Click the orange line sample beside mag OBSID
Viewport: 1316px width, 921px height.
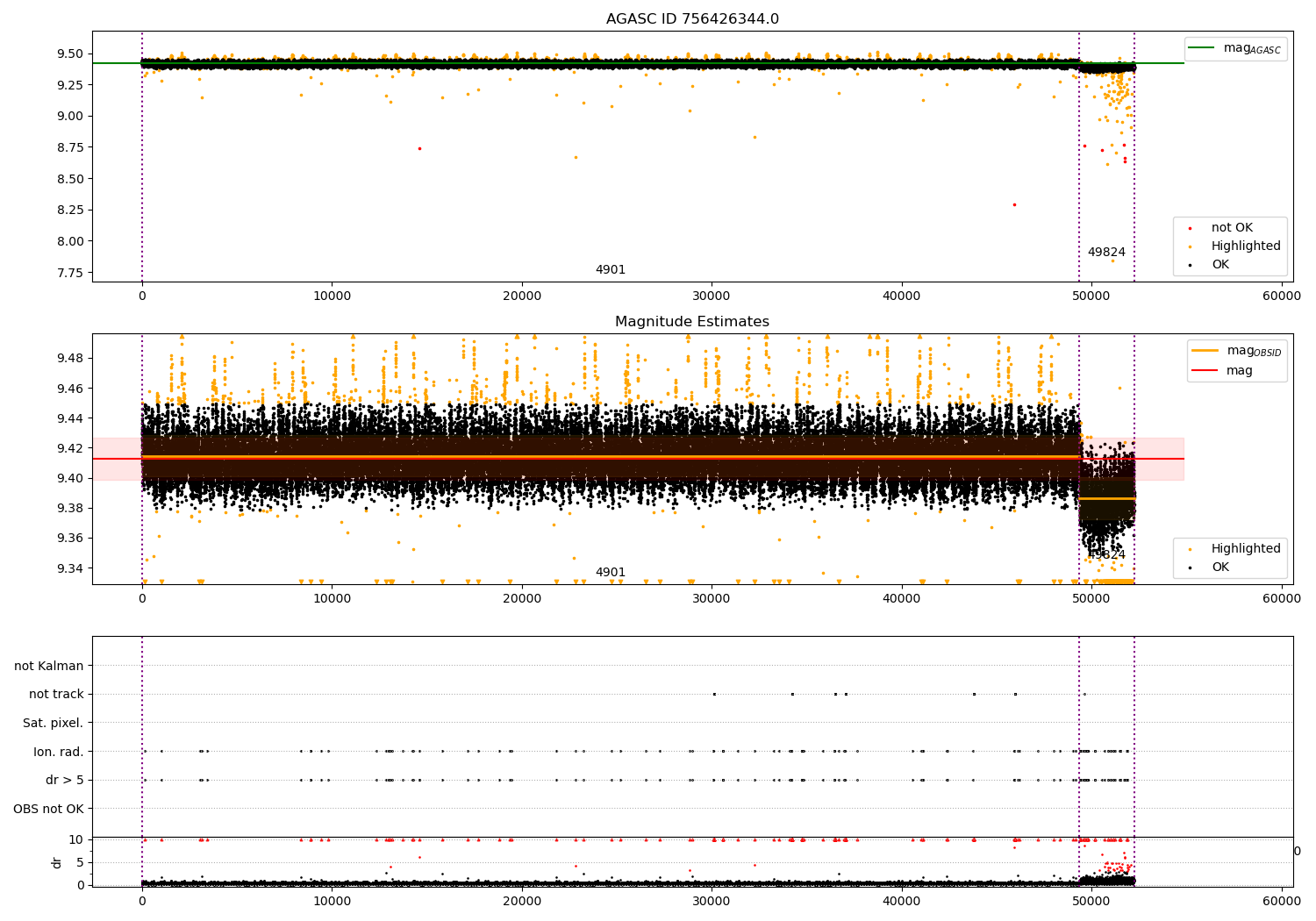[x=1205, y=351]
